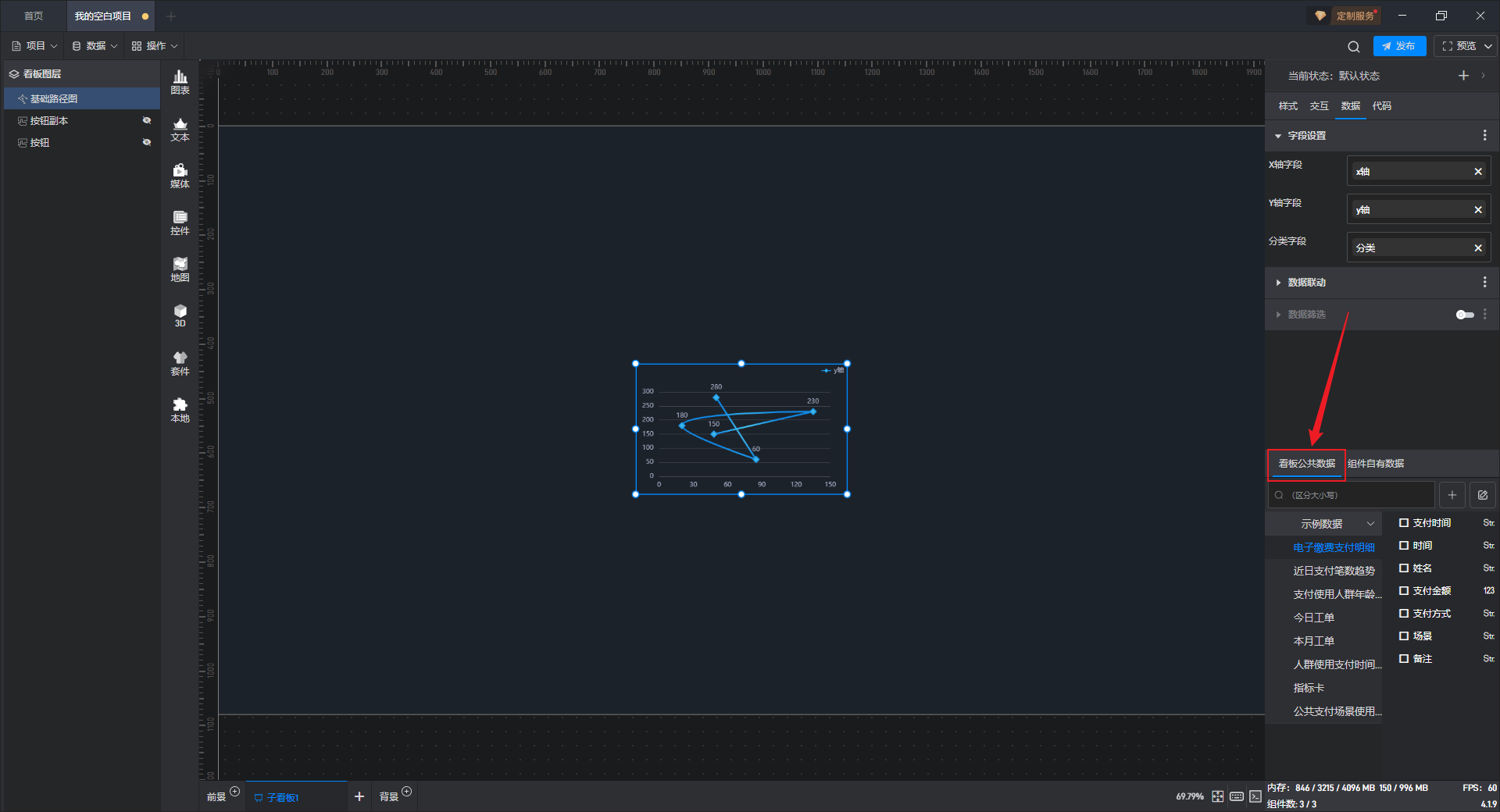The width and height of the screenshot is (1500, 812).
Task: Open the 预览 dropdown arrow
Action: pos(1488,46)
